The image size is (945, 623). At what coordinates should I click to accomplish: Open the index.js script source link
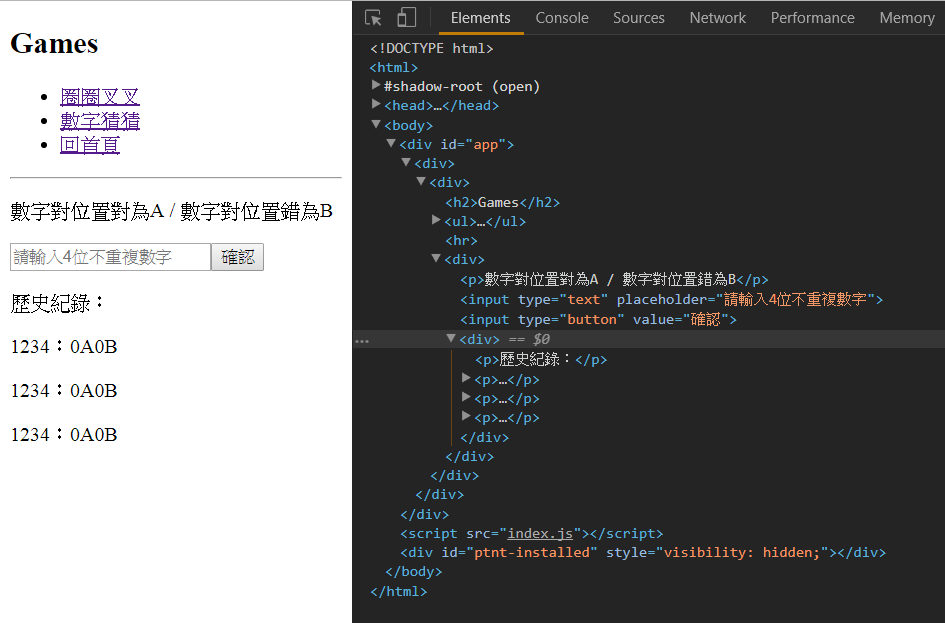tap(540, 533)
